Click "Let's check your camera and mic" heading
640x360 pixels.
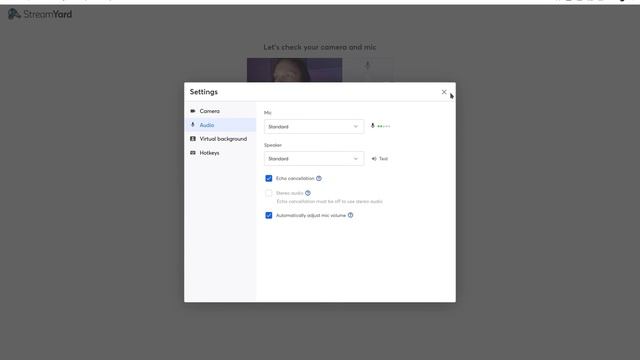point(320,47)
